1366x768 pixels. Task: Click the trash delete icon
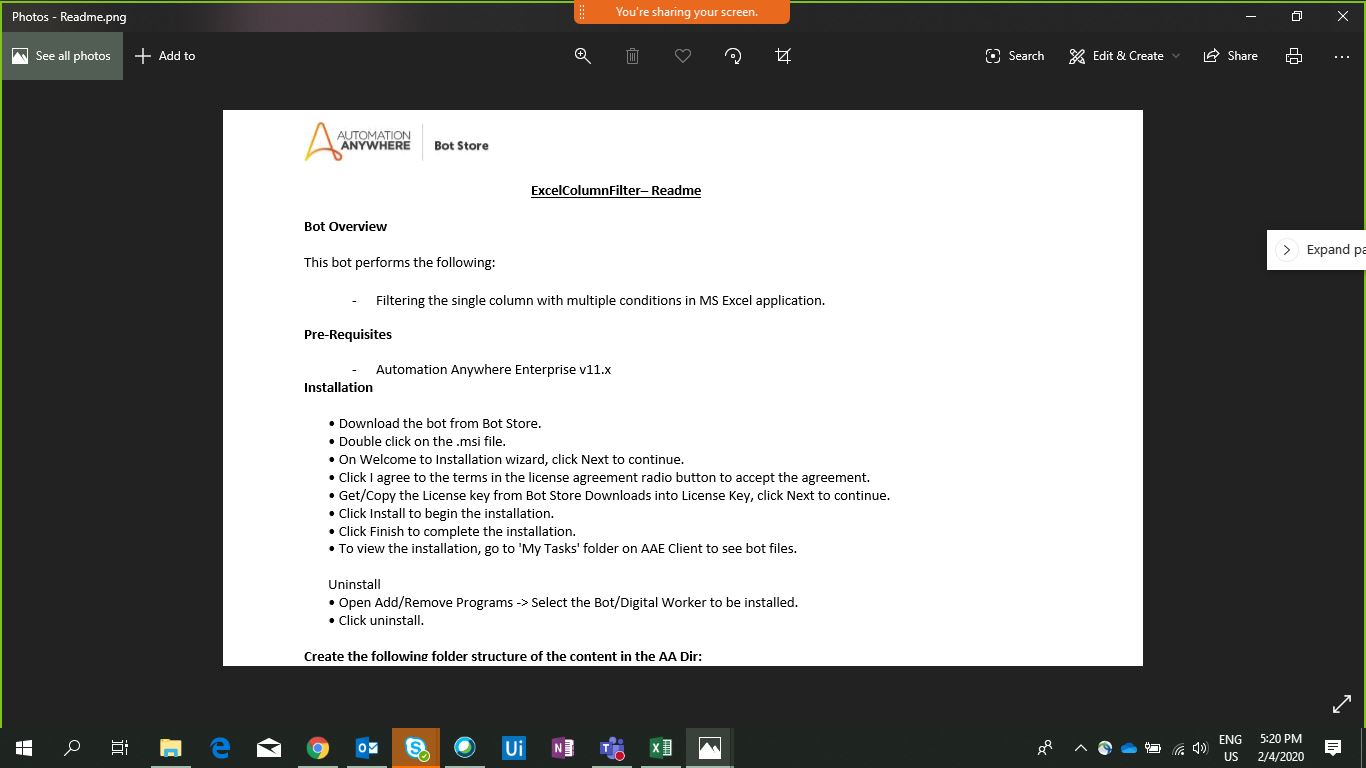point(633,56)
